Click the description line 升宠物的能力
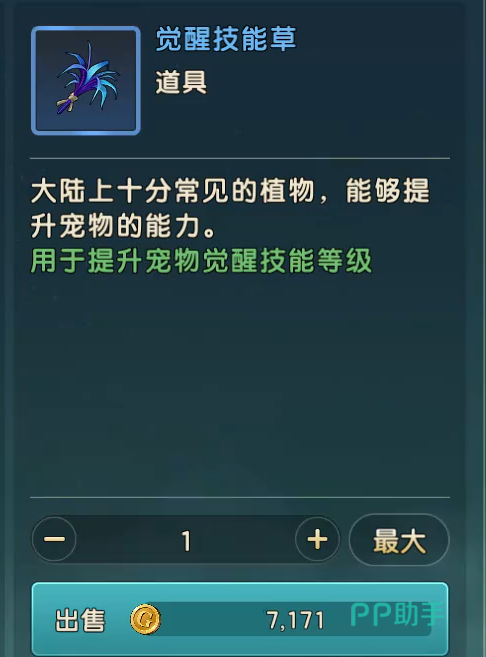 click(x=124, y=226)
